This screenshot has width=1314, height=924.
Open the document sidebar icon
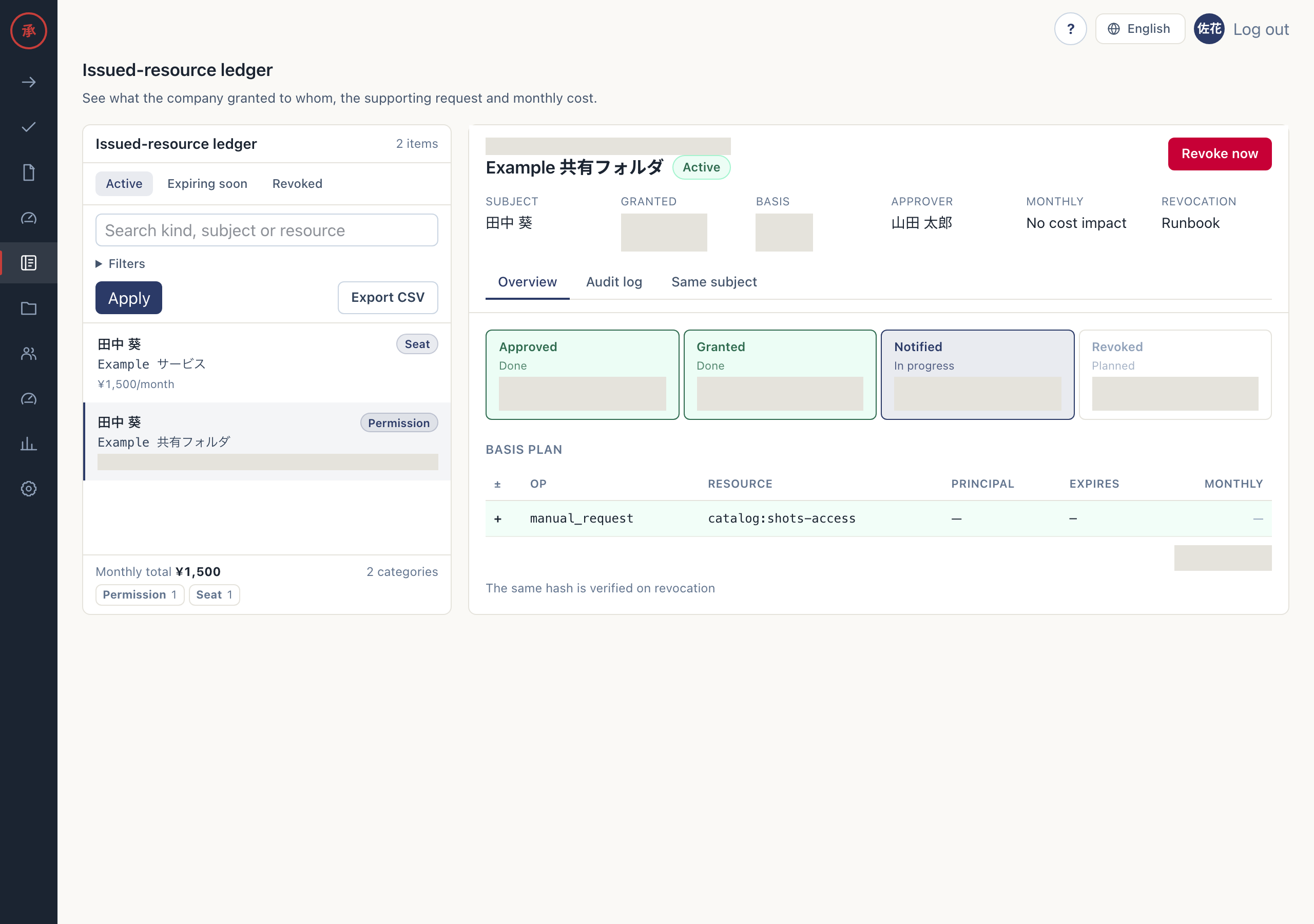[29, 172]
